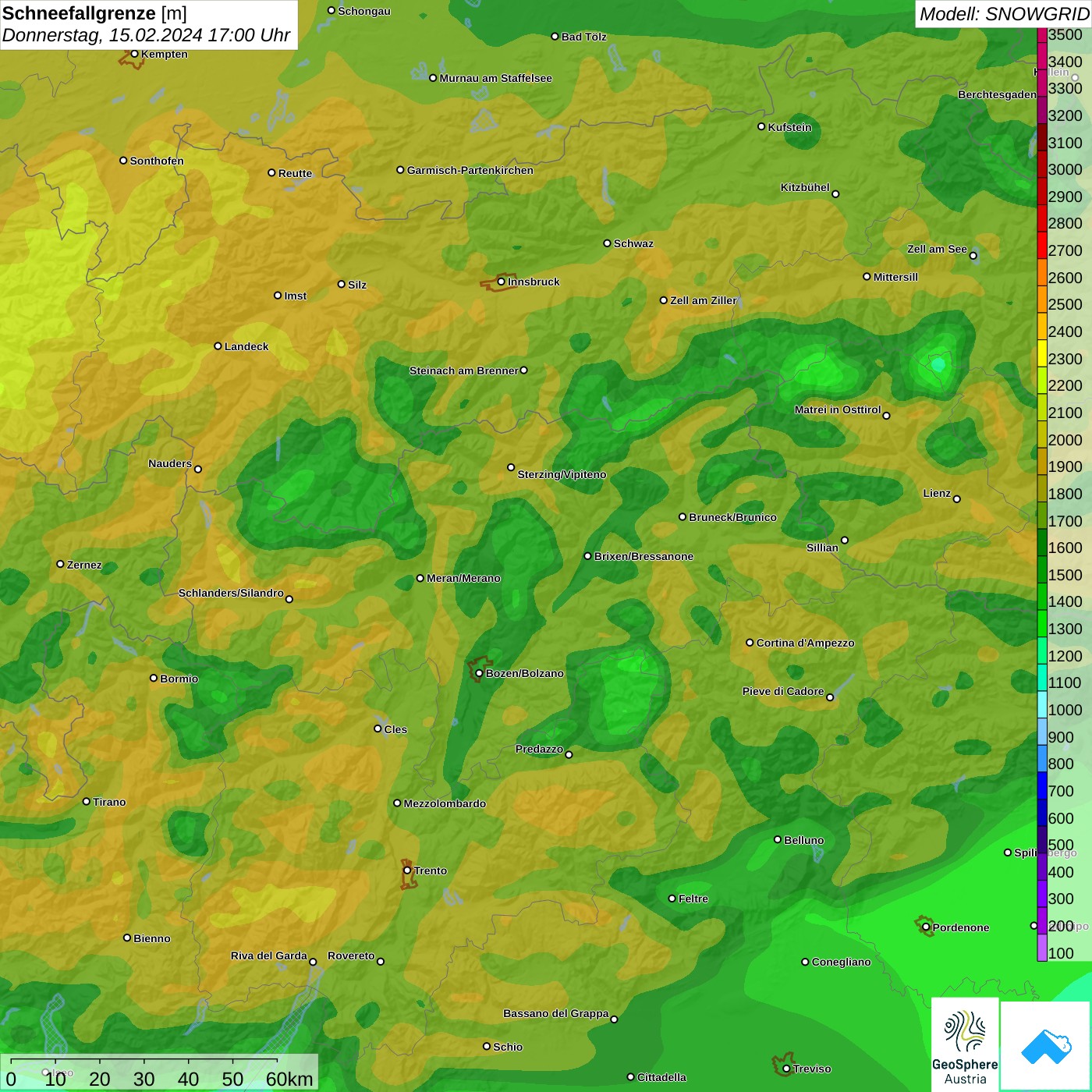Click the legend value 2000
Image resolution: width=1092 pixels, height=1092 pixels.
coord(1065,440)
